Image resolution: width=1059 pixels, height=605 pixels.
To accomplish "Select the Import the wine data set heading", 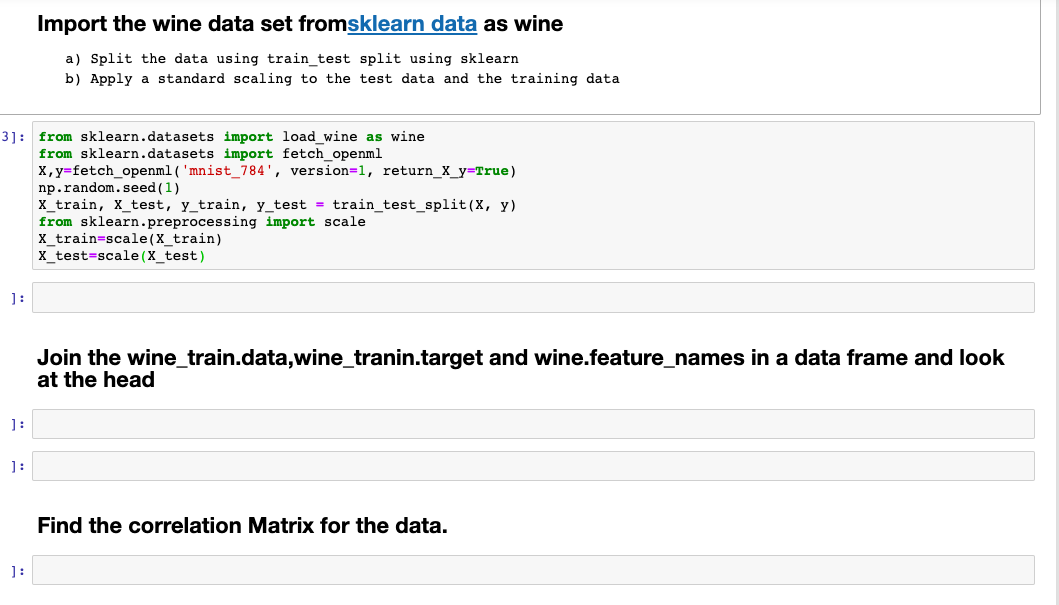I will pyautogui.click(x=300, y=24).
